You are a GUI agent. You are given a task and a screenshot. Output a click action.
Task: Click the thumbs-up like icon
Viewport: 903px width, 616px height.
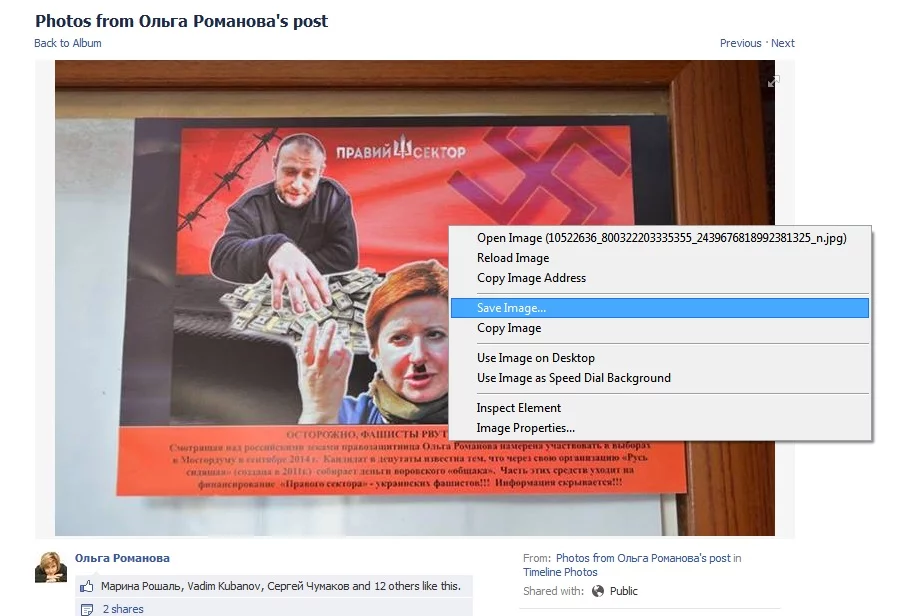pos(87,587)
